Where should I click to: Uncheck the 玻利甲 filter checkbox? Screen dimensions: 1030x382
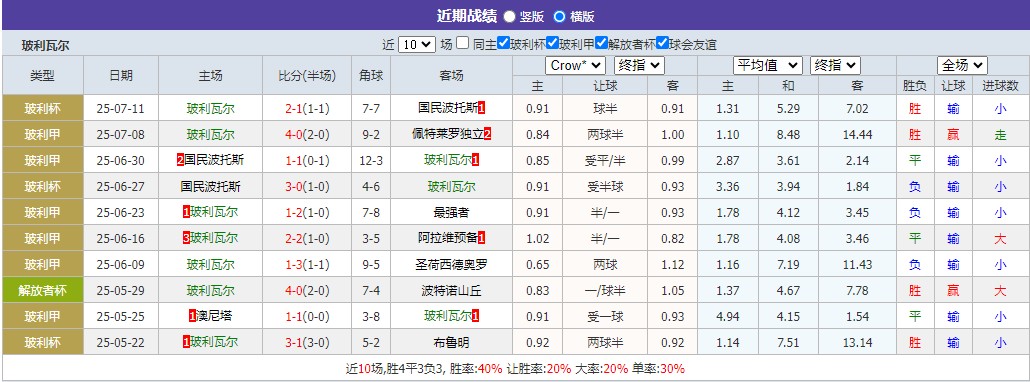click(x=552, y=43)
